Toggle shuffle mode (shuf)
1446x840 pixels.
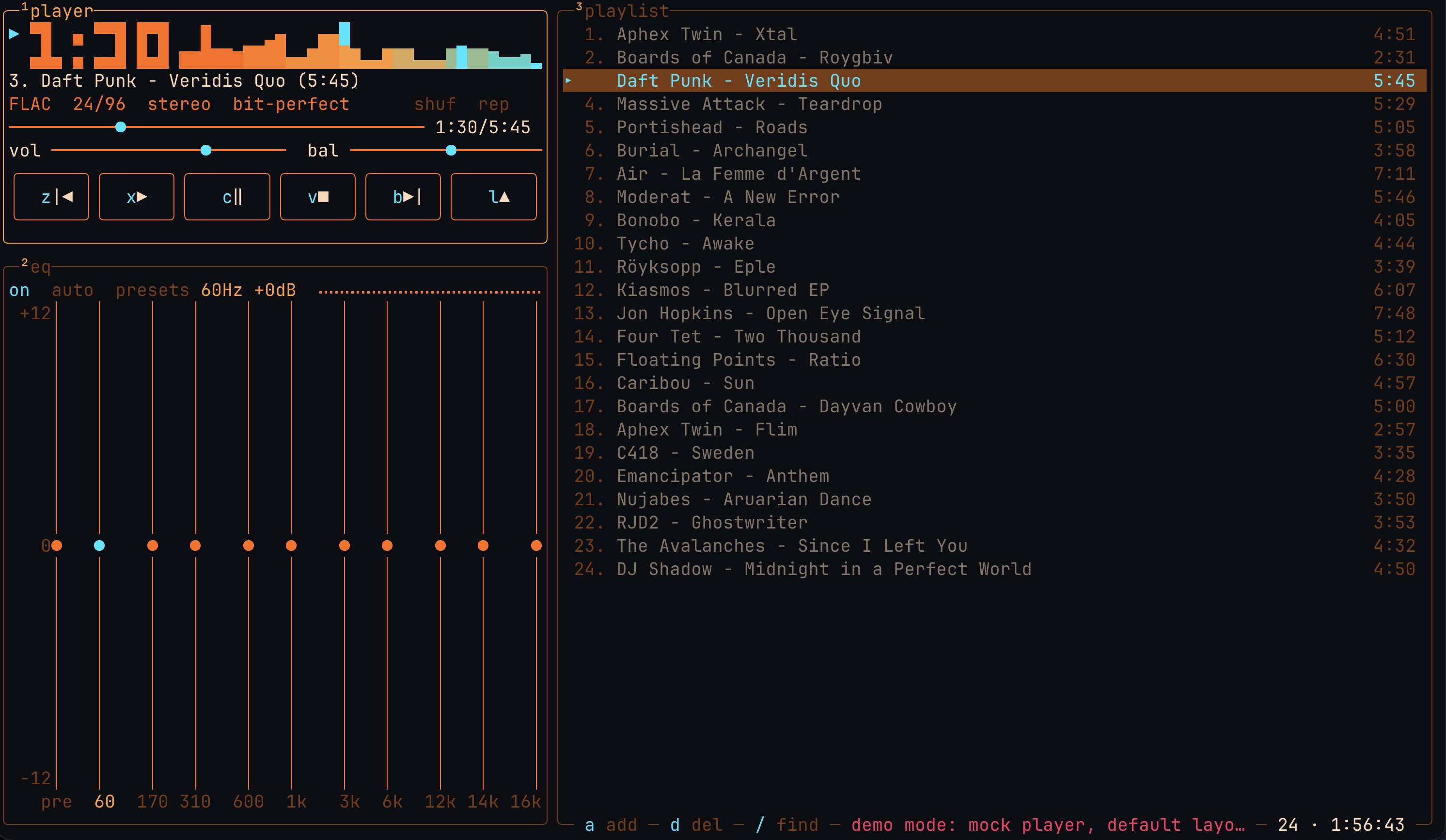435,104
